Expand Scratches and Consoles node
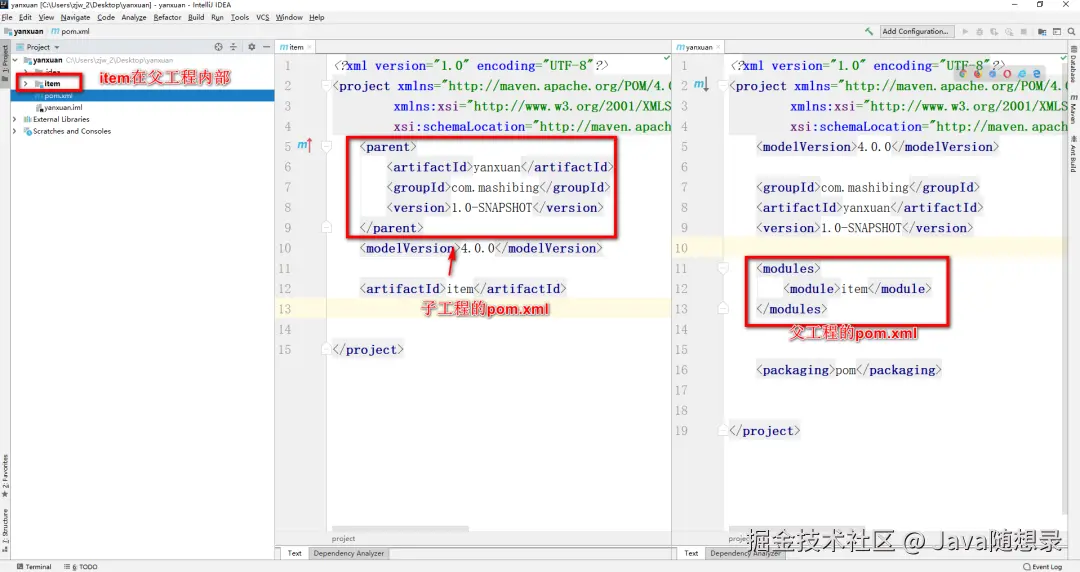This screenshot has height=572, width=1080. (15, 131)
